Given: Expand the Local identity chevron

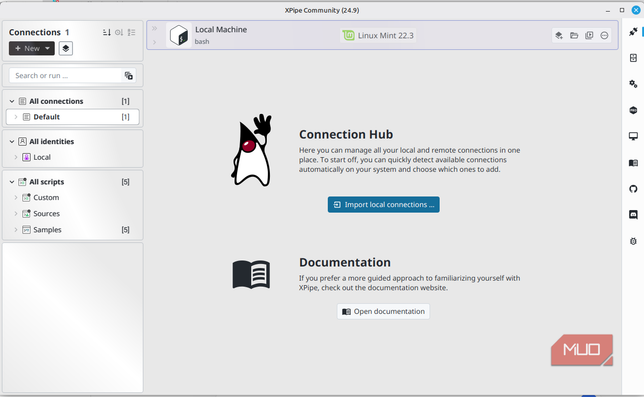Looking at the screenshot, I should point(16,157).
